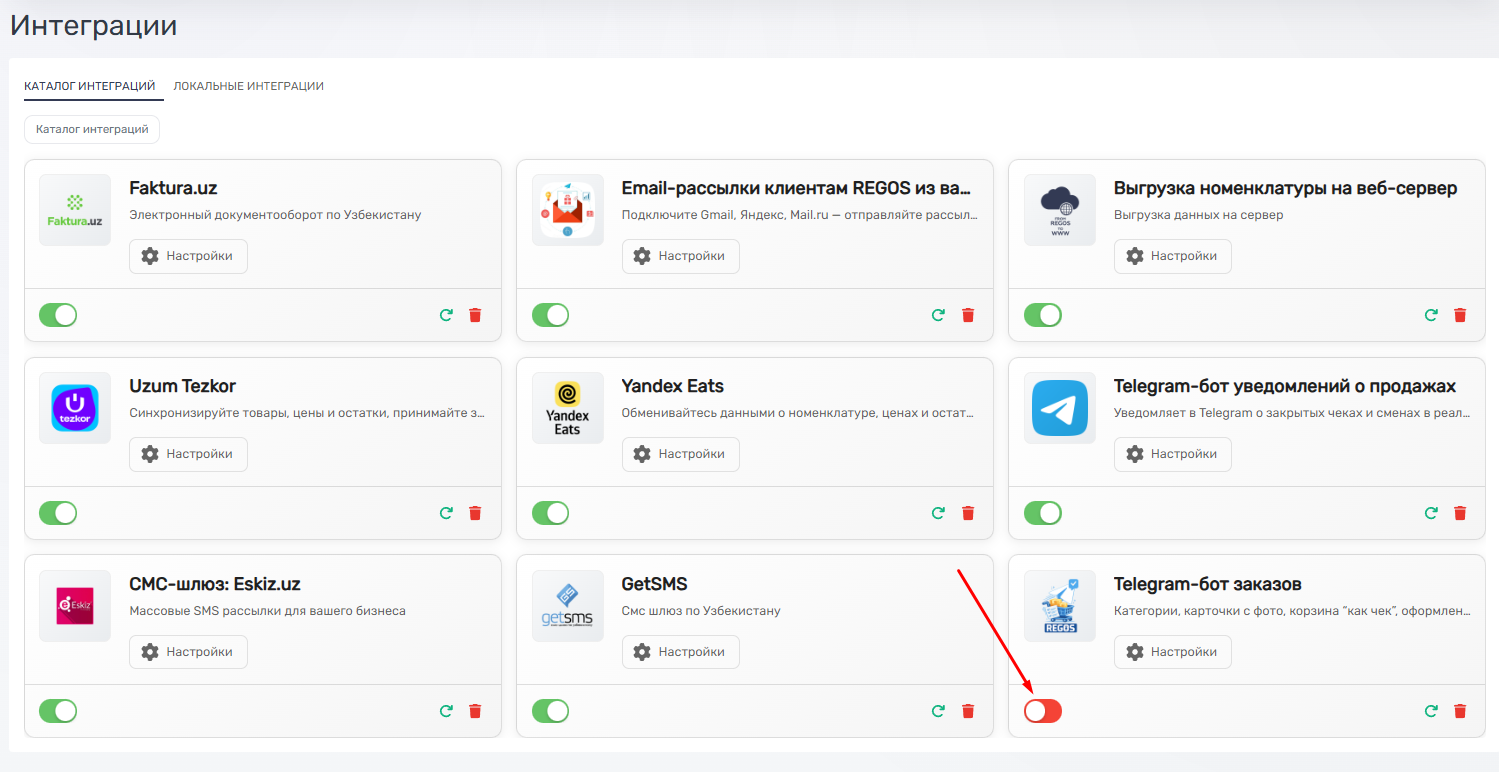Enable the Telegram-бот заказов toggle
This screenshot has height=772, width=1499.
(1043, 711)
